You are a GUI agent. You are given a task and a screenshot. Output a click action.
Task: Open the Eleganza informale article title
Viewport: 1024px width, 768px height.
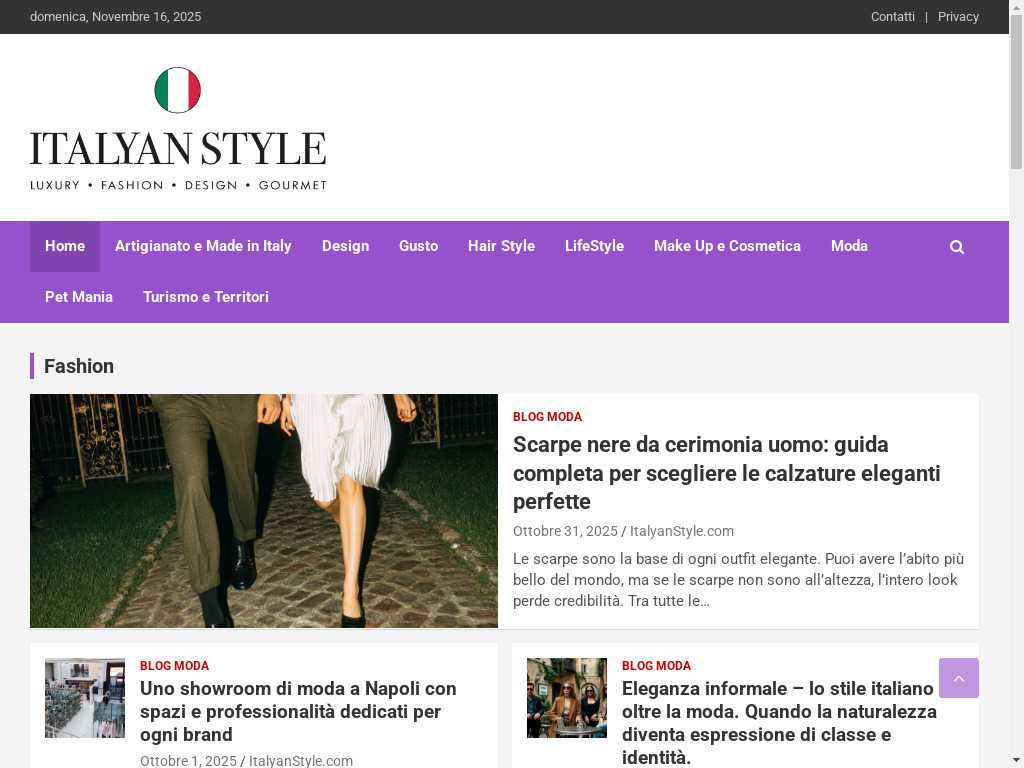779,722
